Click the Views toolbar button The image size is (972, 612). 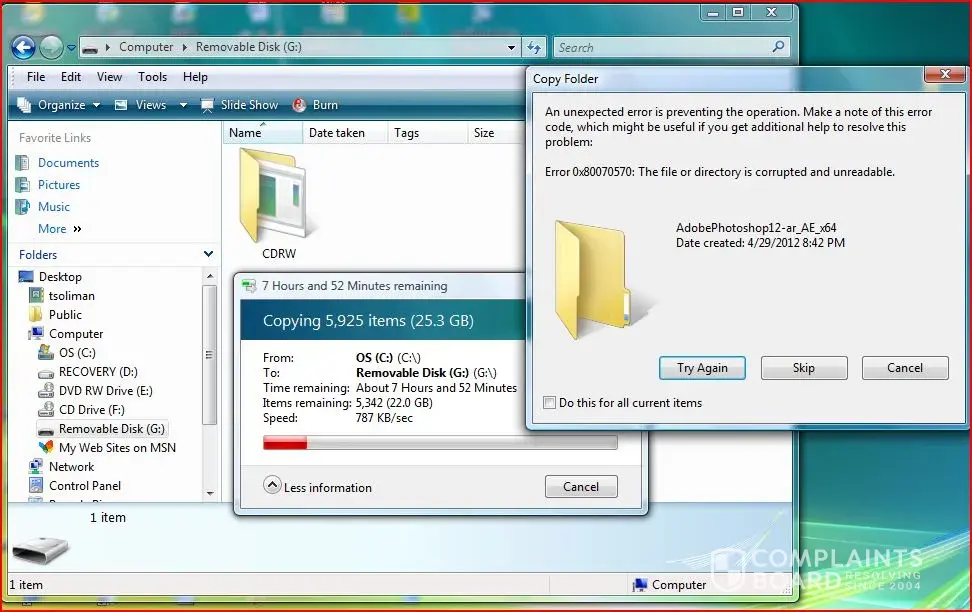141,105
